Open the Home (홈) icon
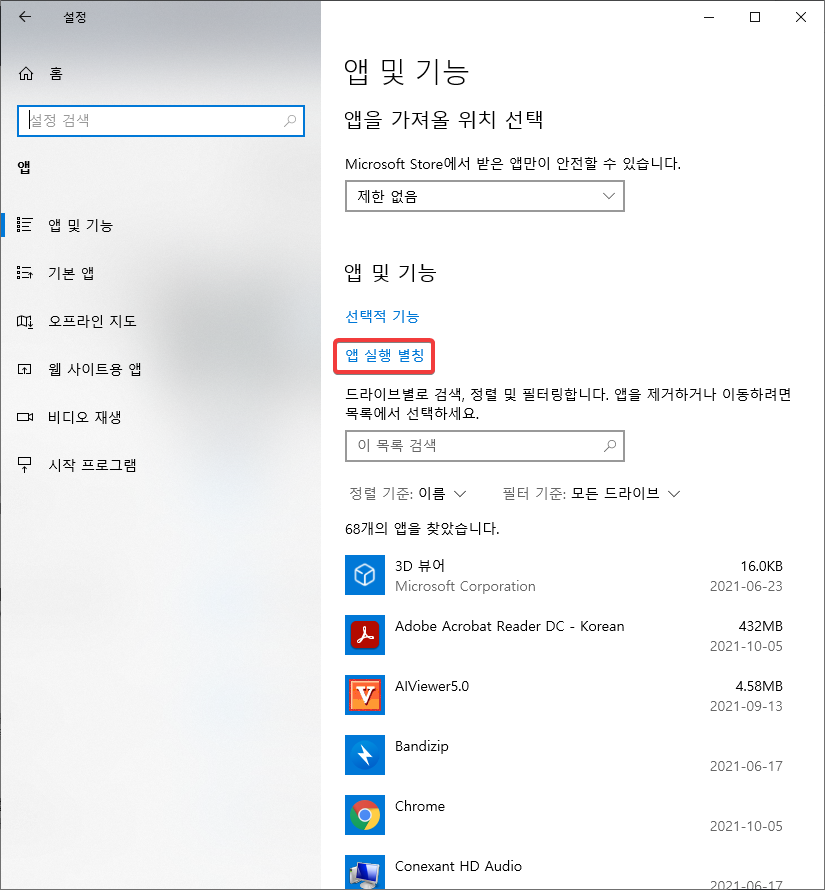Viewport: 825px width, 890px height. (26, 74)
